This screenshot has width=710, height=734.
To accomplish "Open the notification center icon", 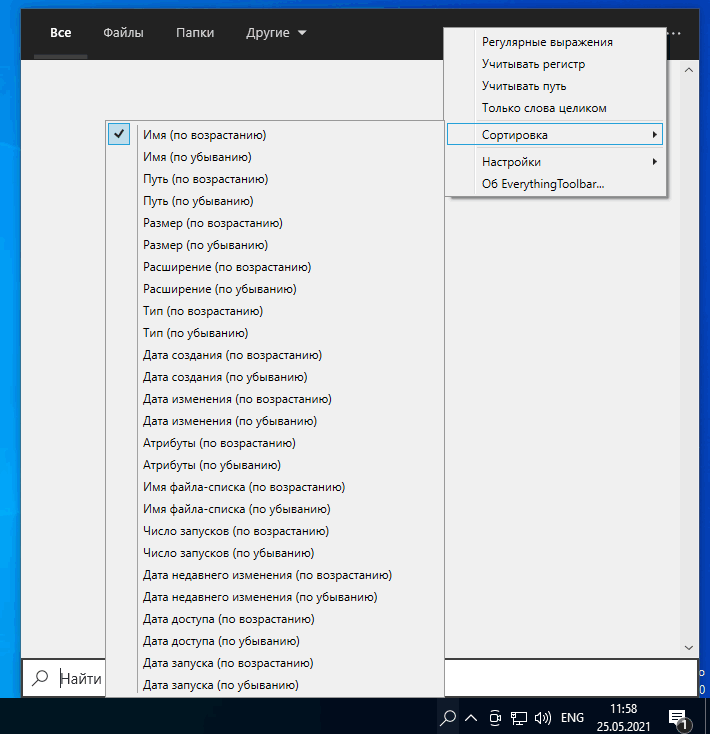I will point(678,719).
